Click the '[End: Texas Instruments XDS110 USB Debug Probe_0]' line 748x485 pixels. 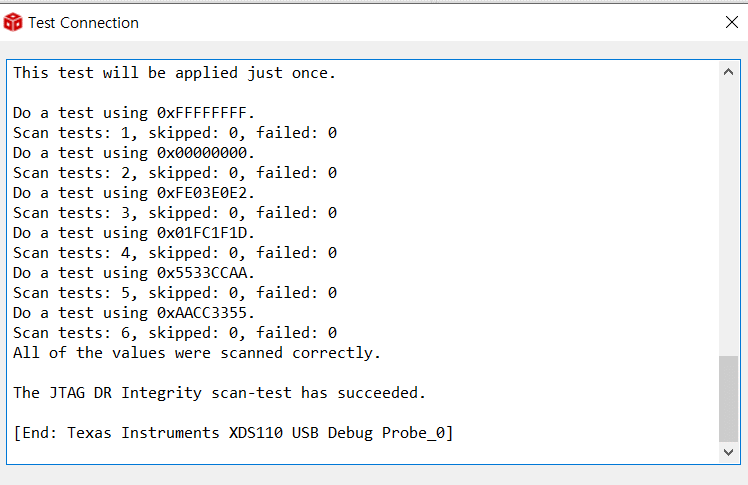click(x=233, y=433)
